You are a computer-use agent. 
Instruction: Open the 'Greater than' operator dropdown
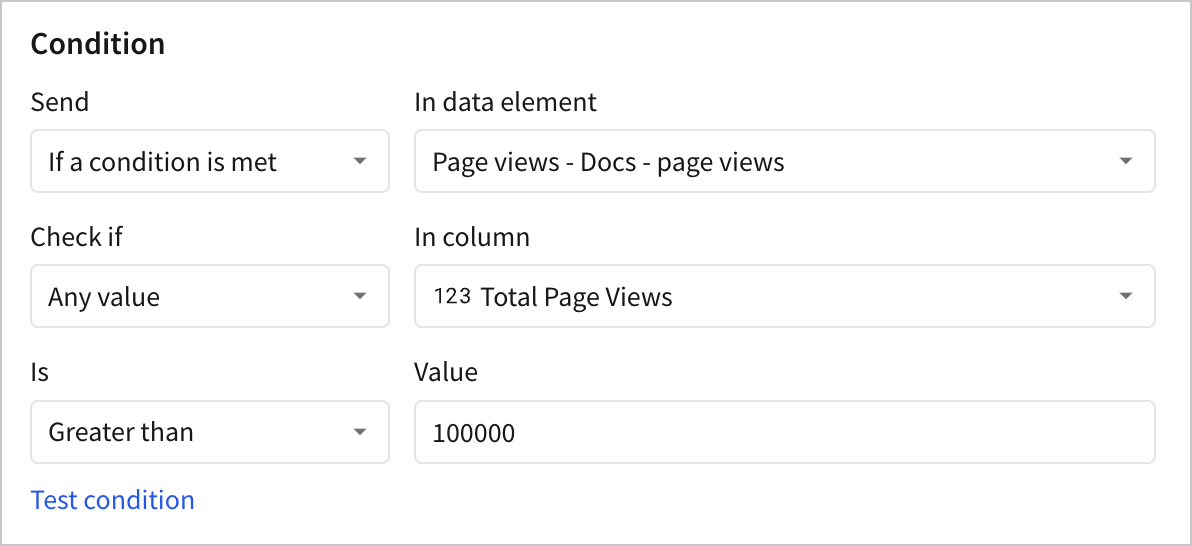(x=210, y=432)
